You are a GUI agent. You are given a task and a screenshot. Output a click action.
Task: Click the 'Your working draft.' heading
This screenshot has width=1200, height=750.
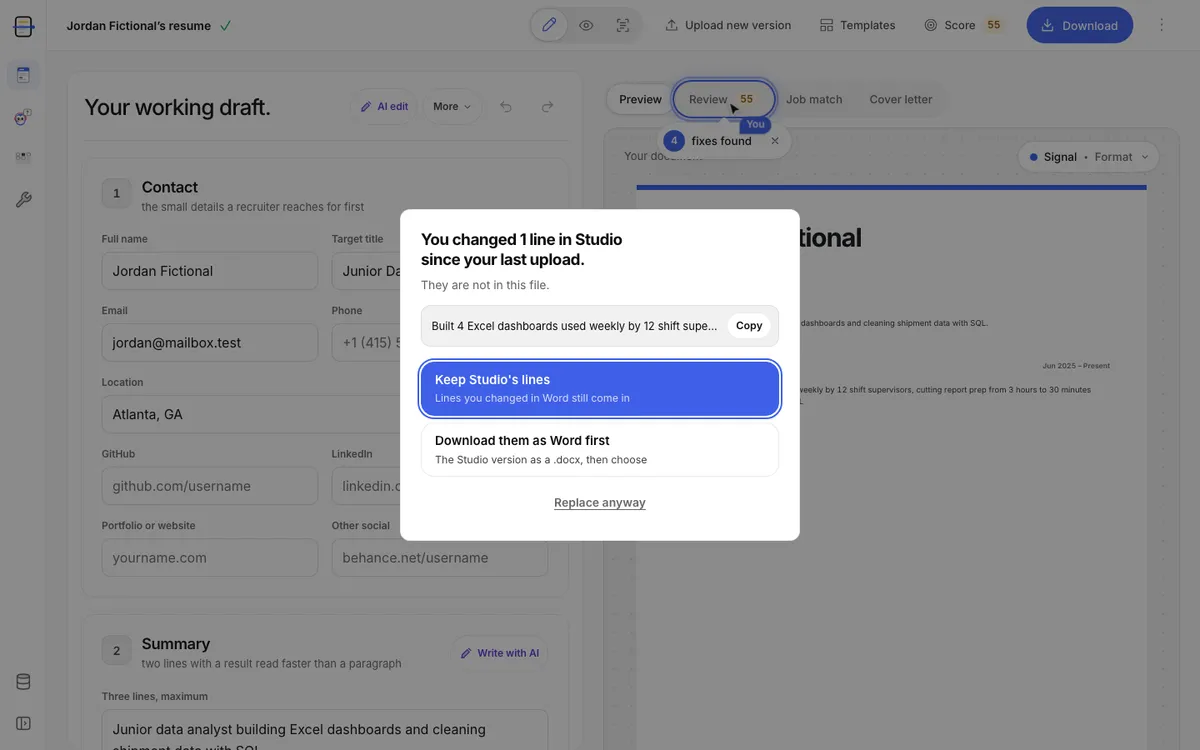(177, 107)
